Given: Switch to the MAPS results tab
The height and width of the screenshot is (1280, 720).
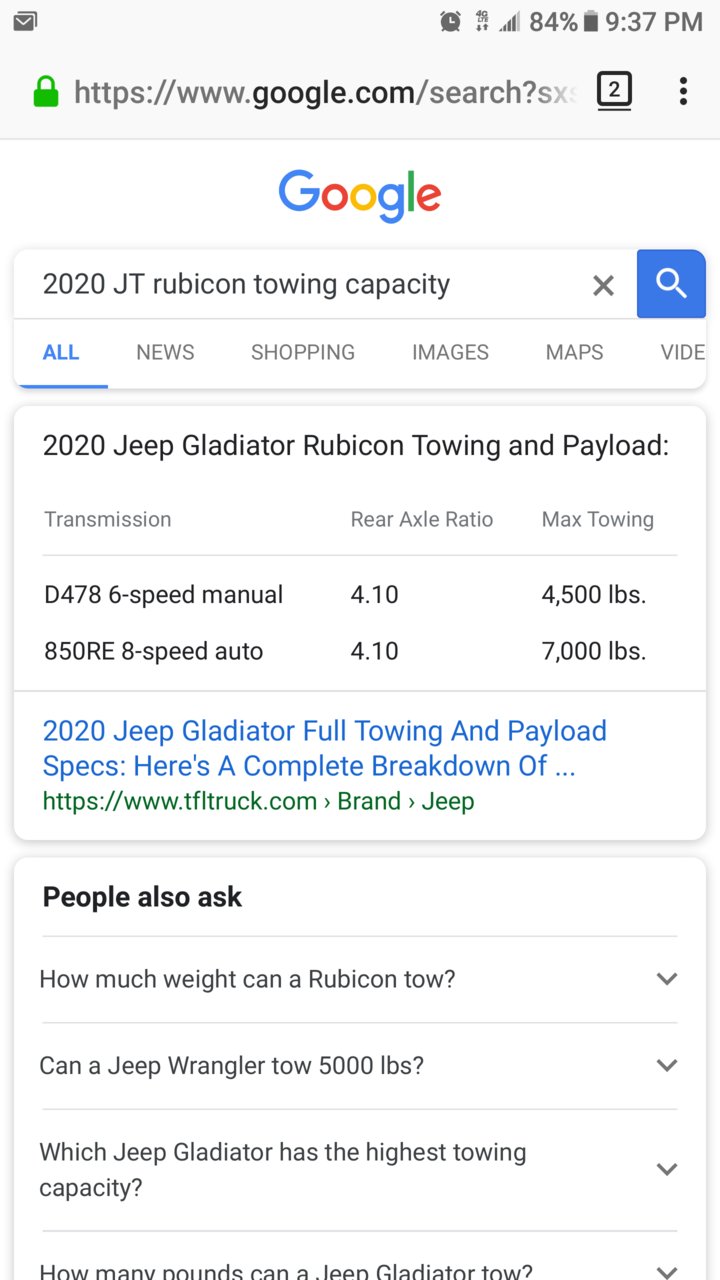Looking at the screenshot, I should click(574, 352).
